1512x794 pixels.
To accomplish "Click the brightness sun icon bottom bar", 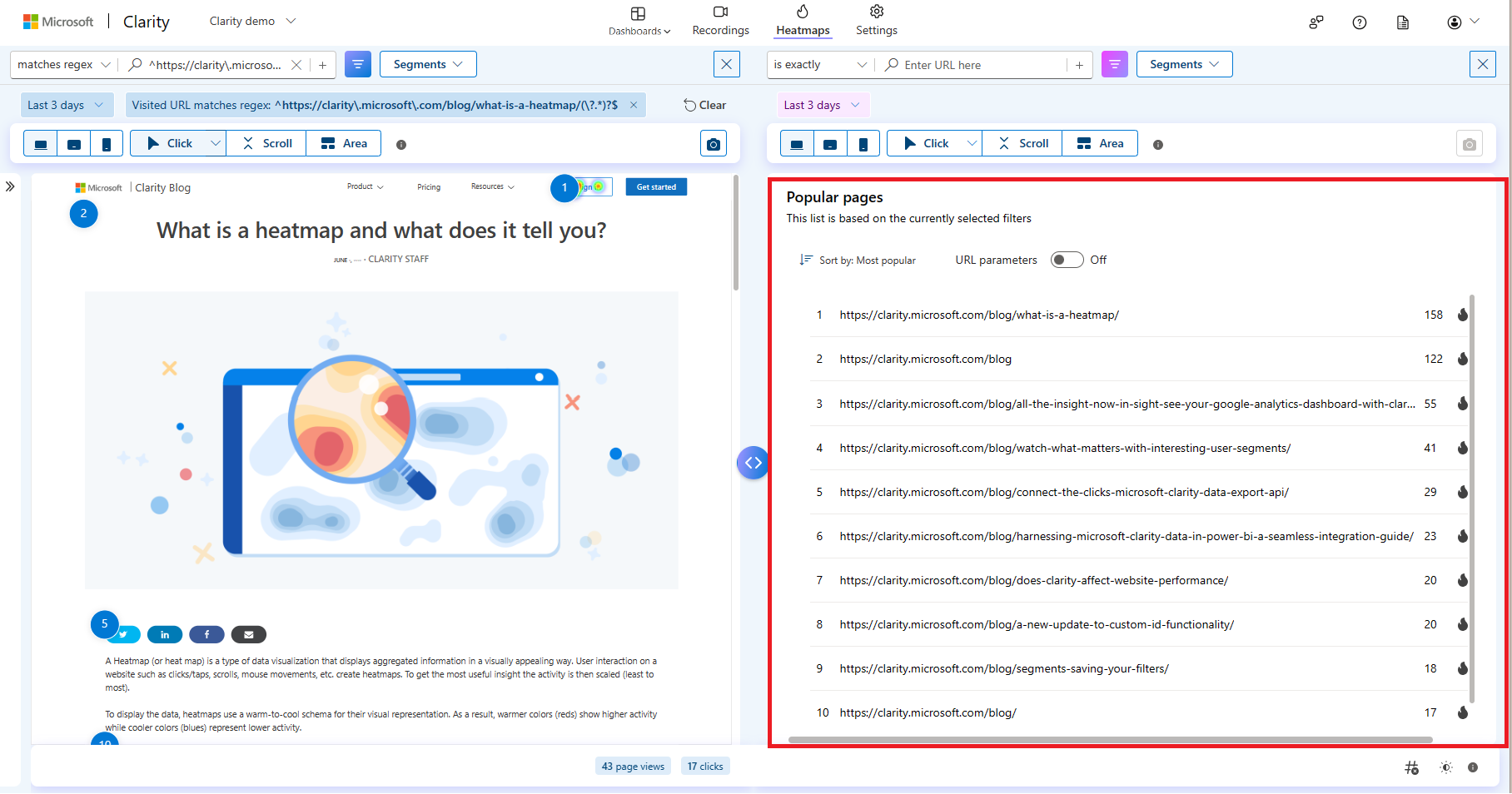I will coord(1446,767).
